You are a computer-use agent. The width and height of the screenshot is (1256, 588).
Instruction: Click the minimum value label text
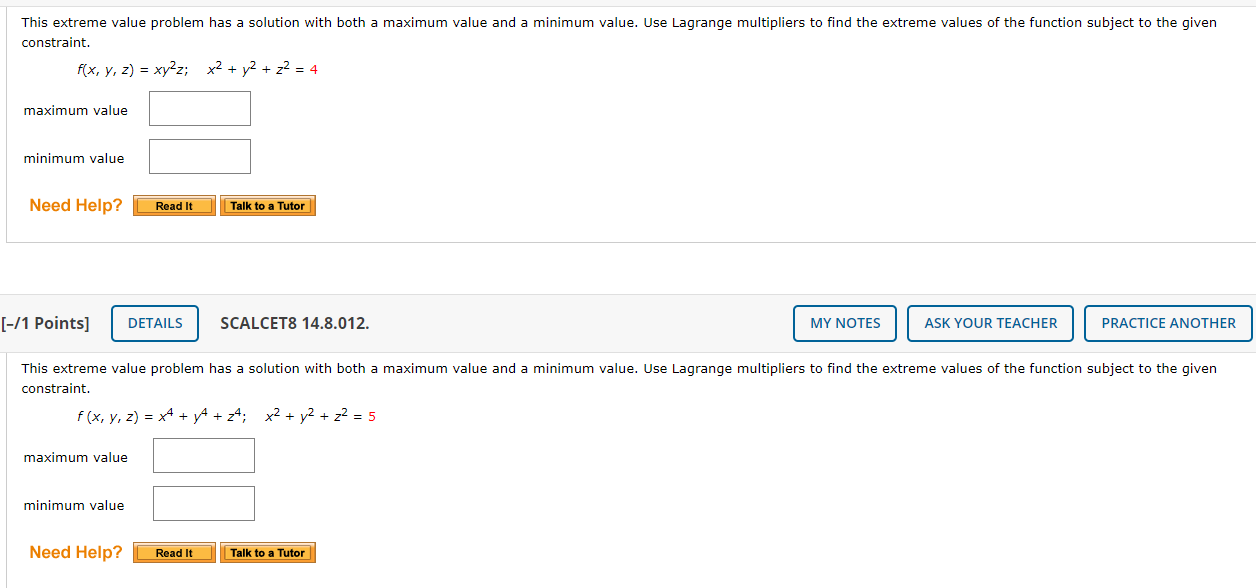[73, 158]
